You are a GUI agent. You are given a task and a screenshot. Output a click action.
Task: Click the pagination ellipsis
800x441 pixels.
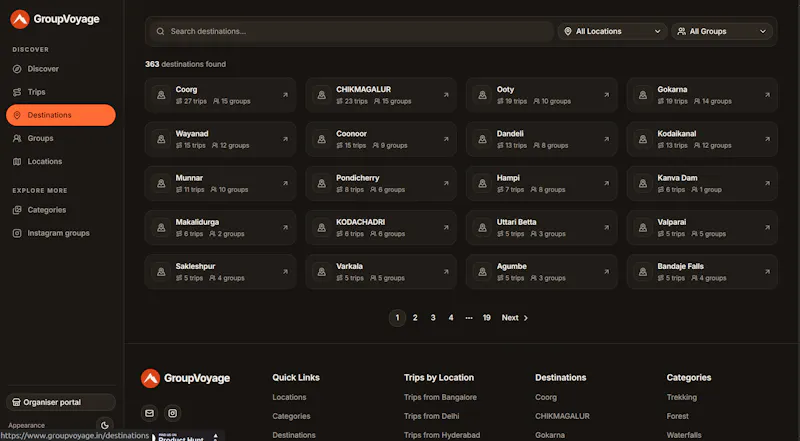(x=469, y=318)
